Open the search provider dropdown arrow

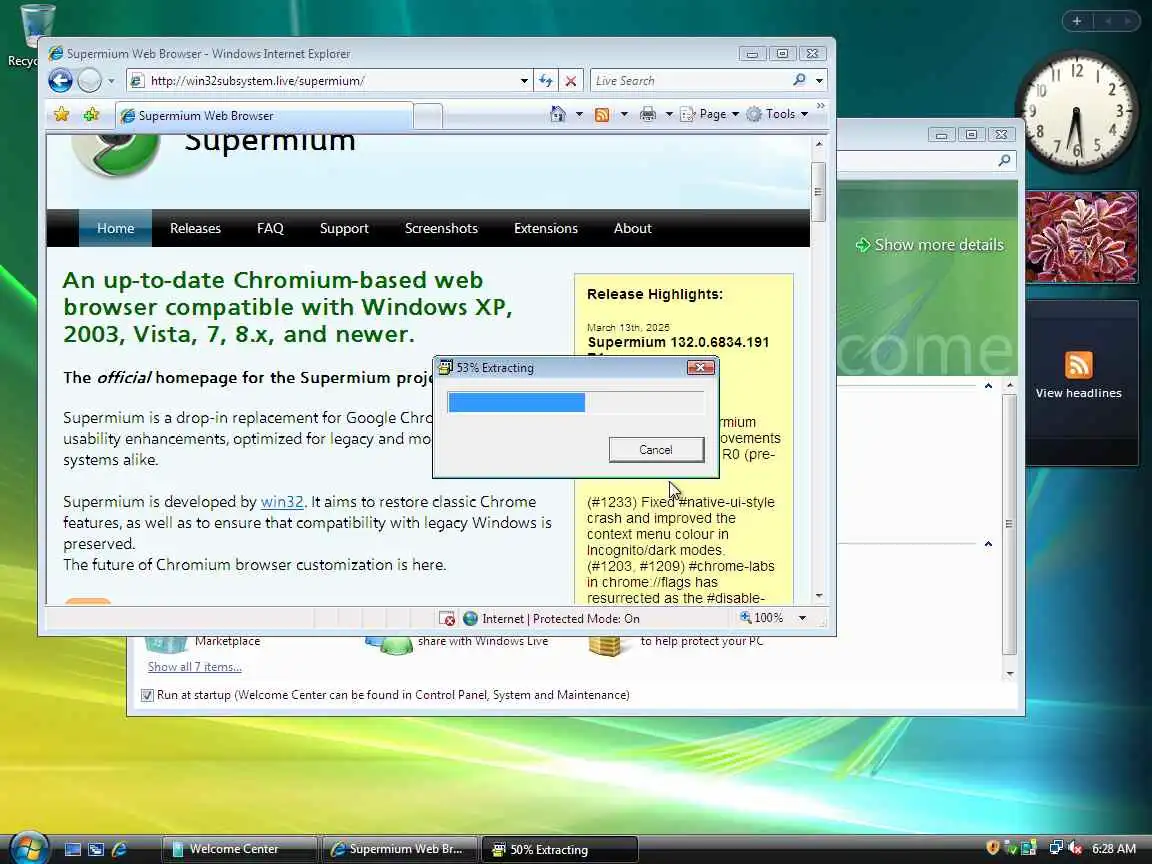coord(819,81)
